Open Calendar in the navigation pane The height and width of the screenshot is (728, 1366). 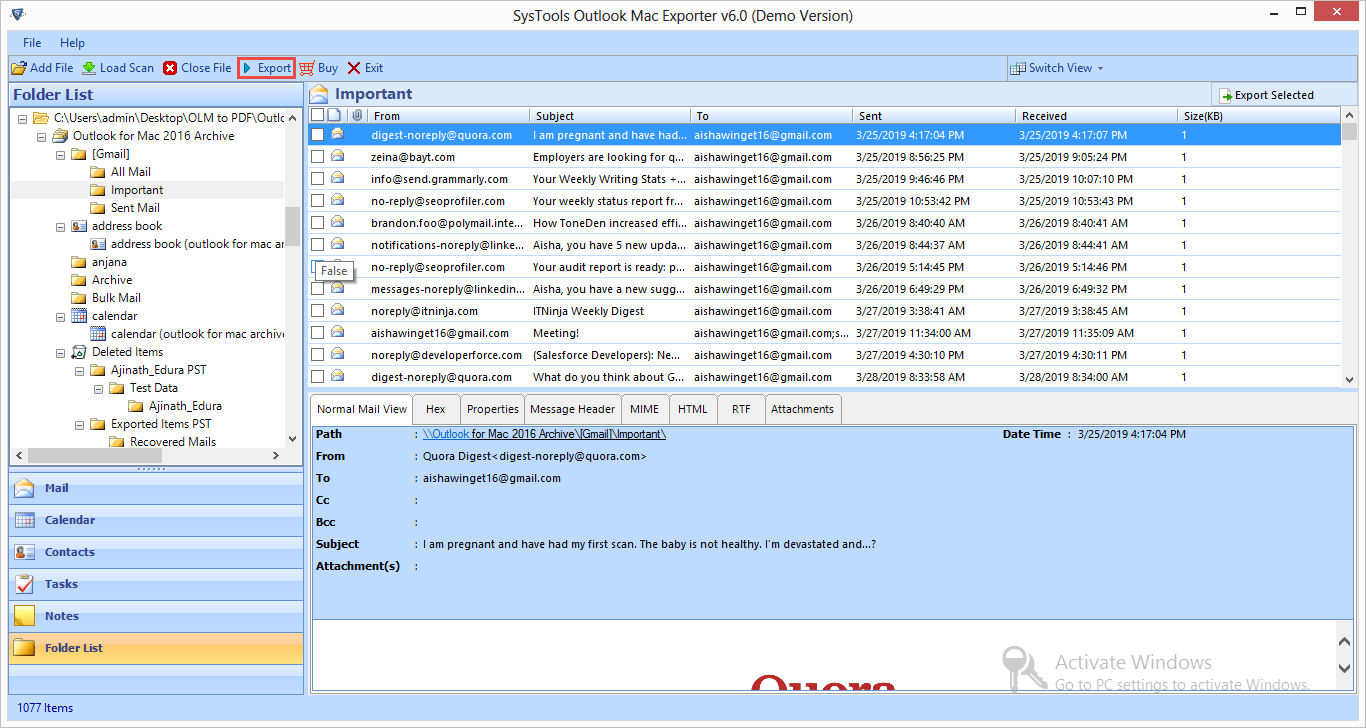coord(69,520)
